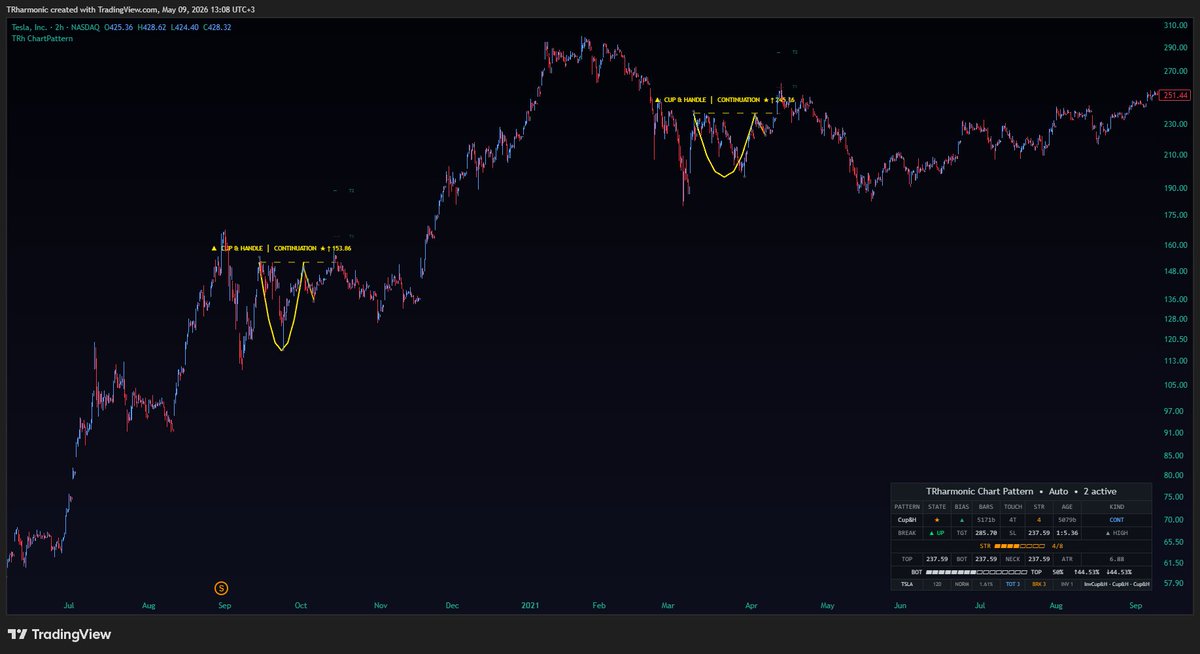Viewport: 1200px width, 654px height.
Task: Click the May label on time axis
Action: pyautogui.click(x=827, y=606)
